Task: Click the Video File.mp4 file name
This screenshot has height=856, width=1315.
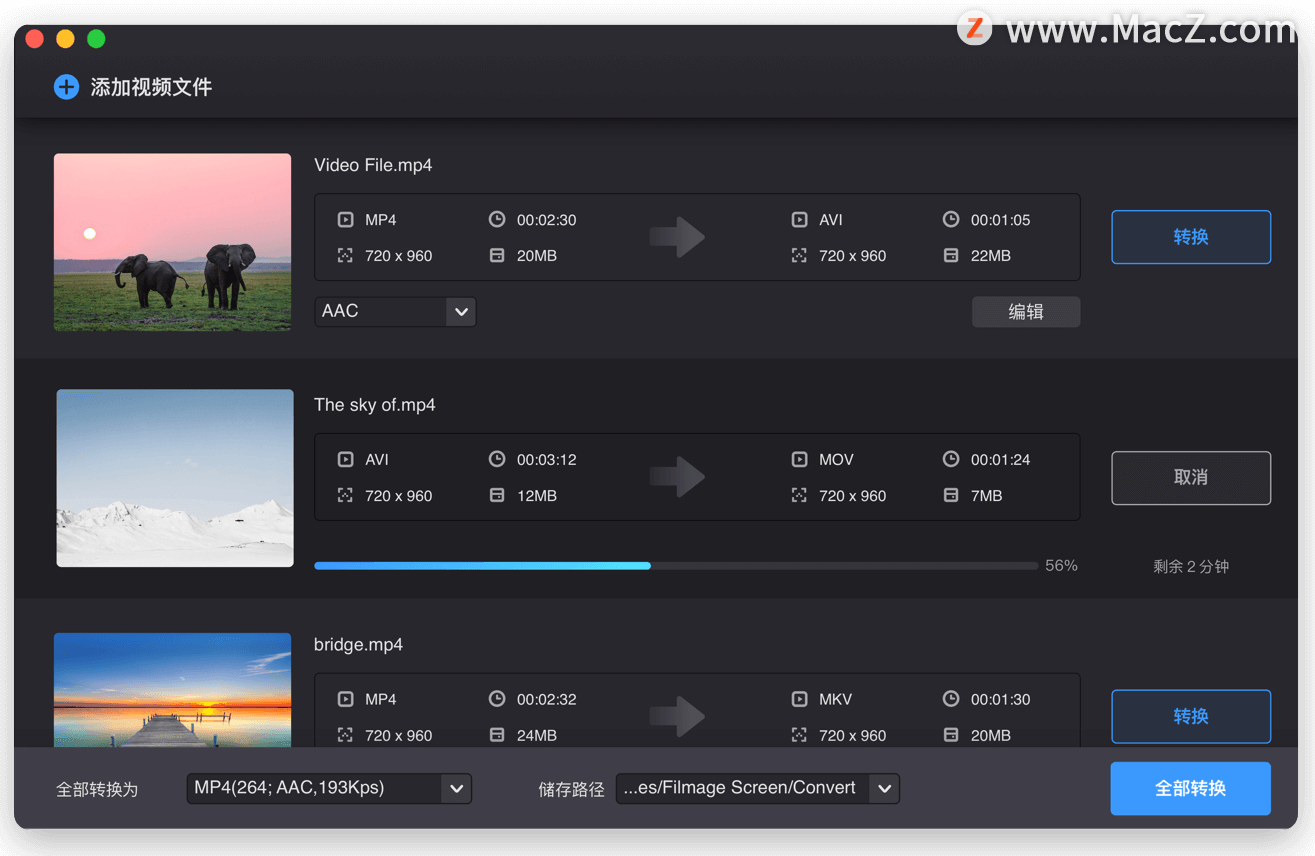Action: (x=373, y=165)
